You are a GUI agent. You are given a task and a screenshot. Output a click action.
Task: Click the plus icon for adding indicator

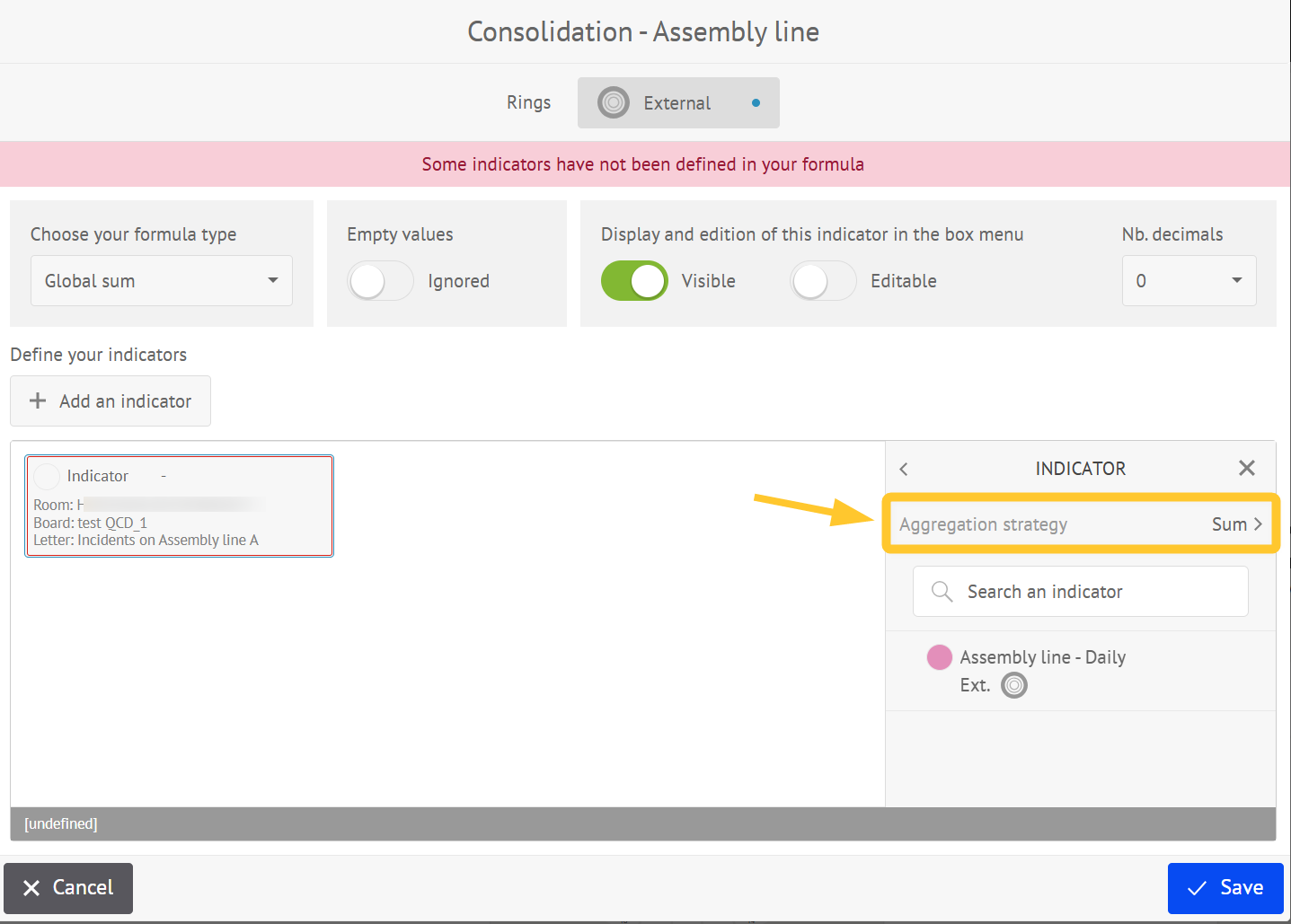tap(38, 400)
